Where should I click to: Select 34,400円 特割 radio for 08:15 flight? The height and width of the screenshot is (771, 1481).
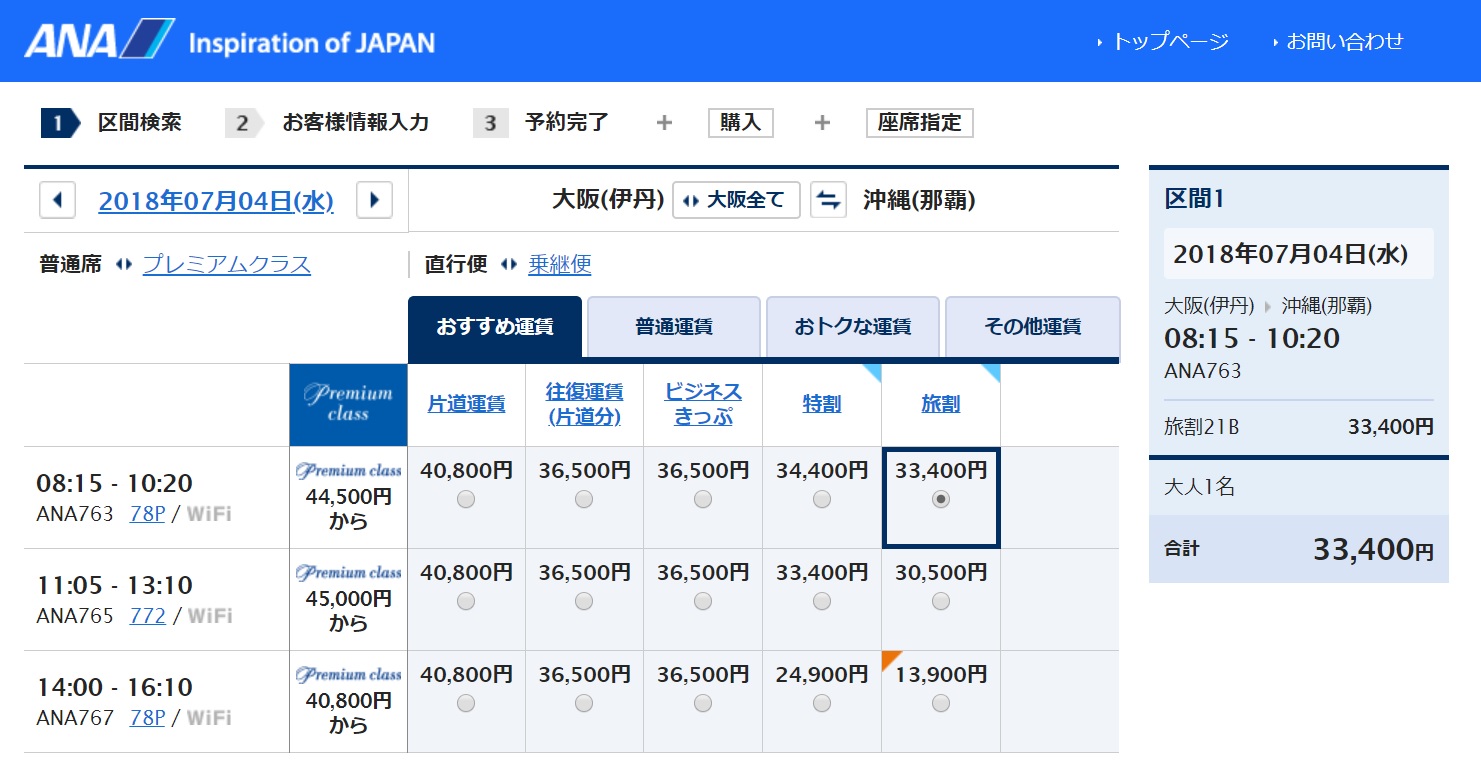pos(822,499)
